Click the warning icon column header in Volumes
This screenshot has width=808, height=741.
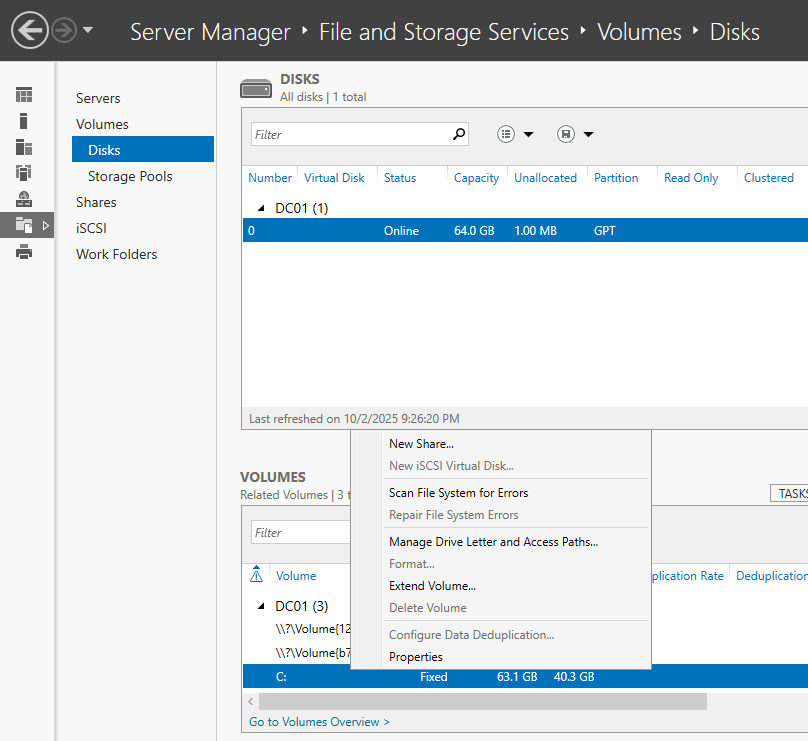point(257,575)
